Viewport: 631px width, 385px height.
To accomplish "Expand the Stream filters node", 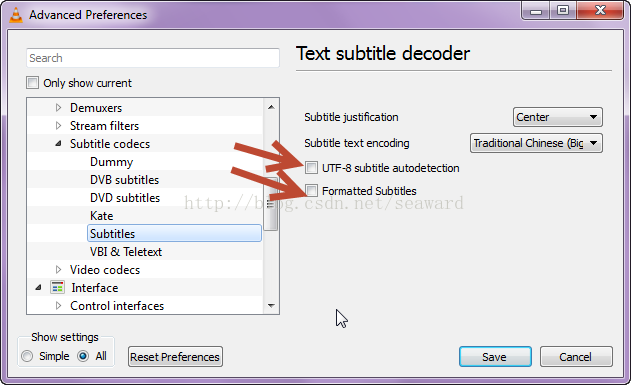I will pyautogui.click(x=58, y=126).
